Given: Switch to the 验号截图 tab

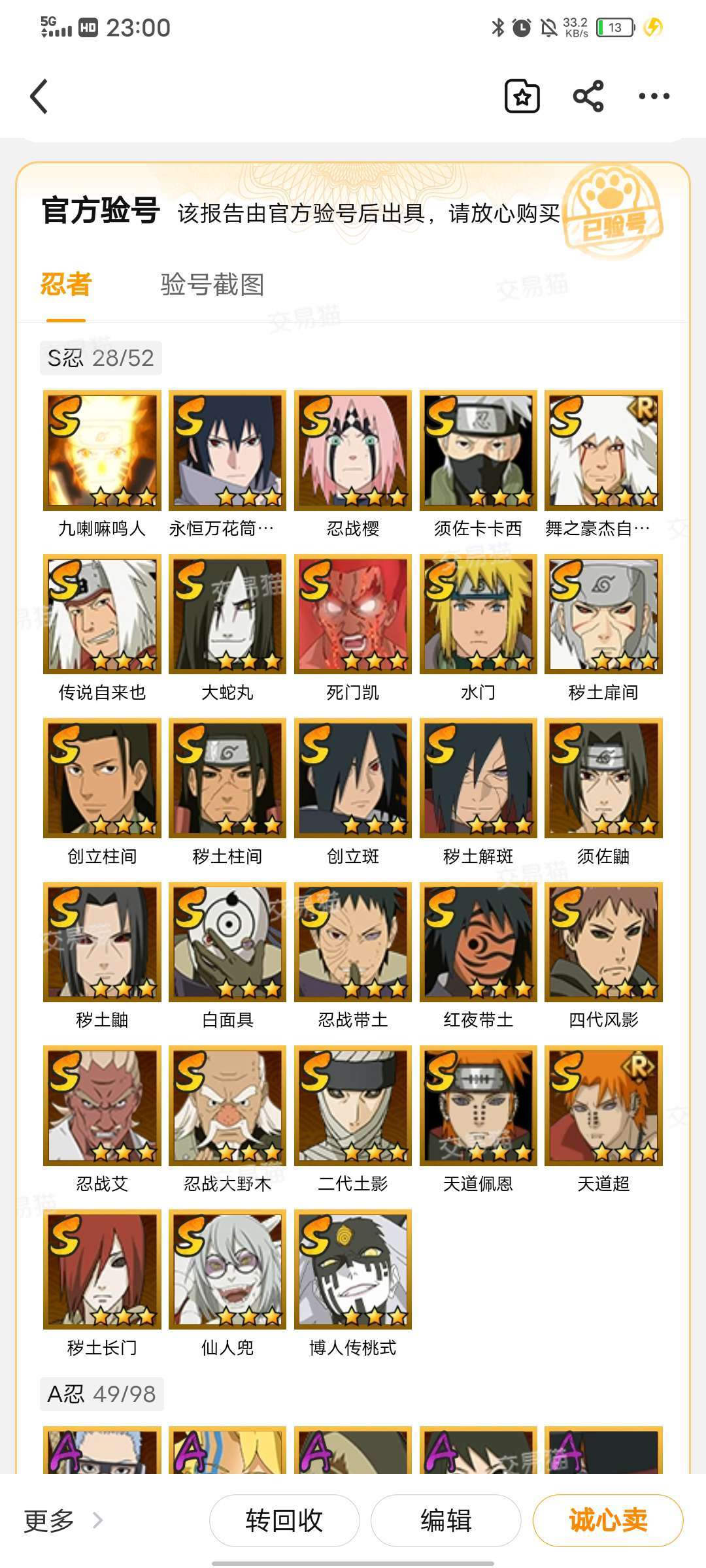Looking at the screenshot, I should point(212,285).
